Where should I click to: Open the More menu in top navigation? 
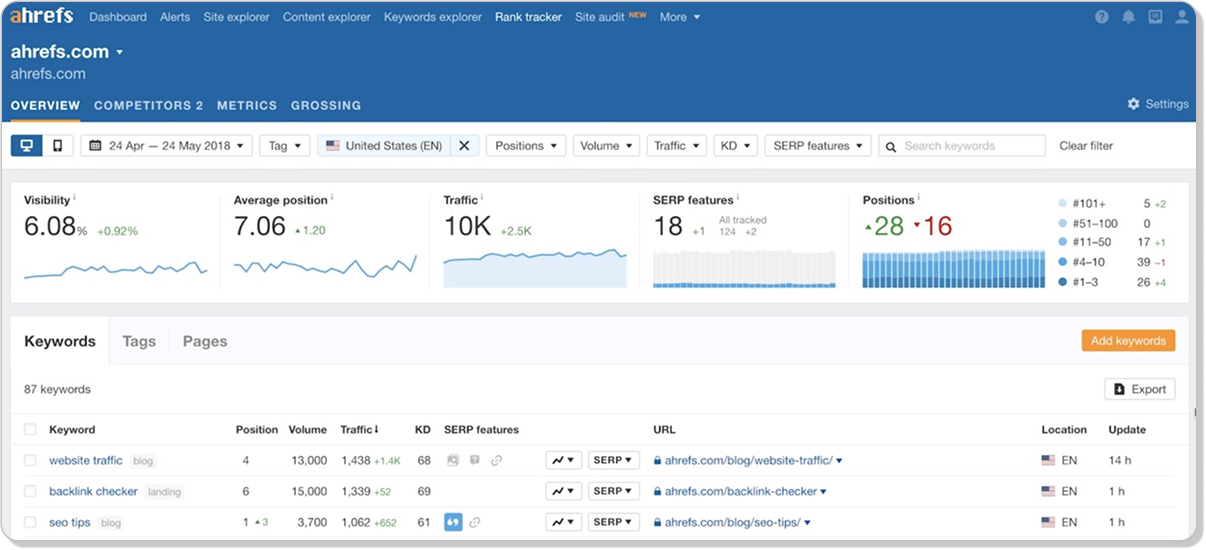pos(680,17)
